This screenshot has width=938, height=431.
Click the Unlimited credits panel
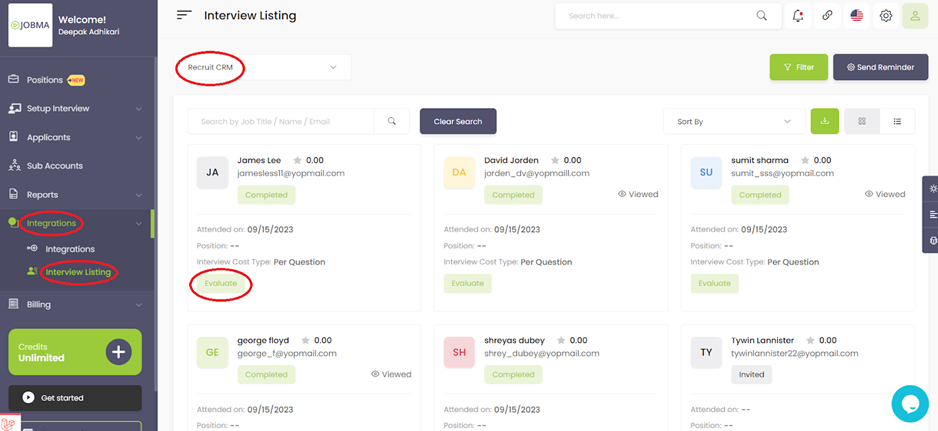[75, 352]
